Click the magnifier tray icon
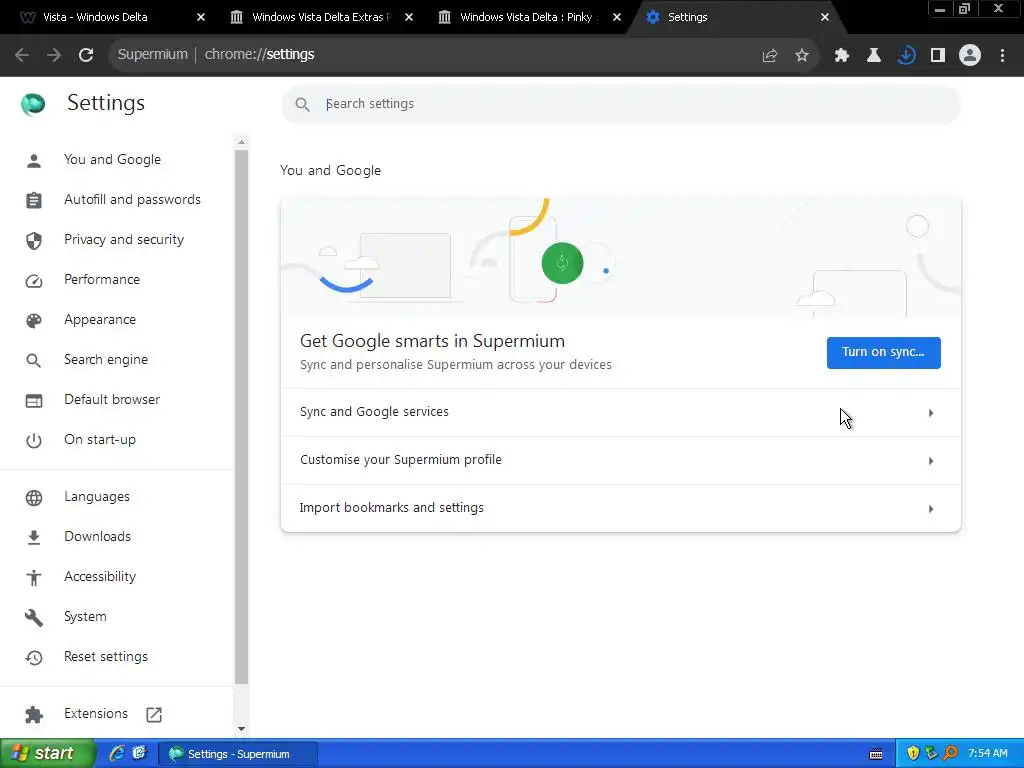1024x768 pixels. 950,754
